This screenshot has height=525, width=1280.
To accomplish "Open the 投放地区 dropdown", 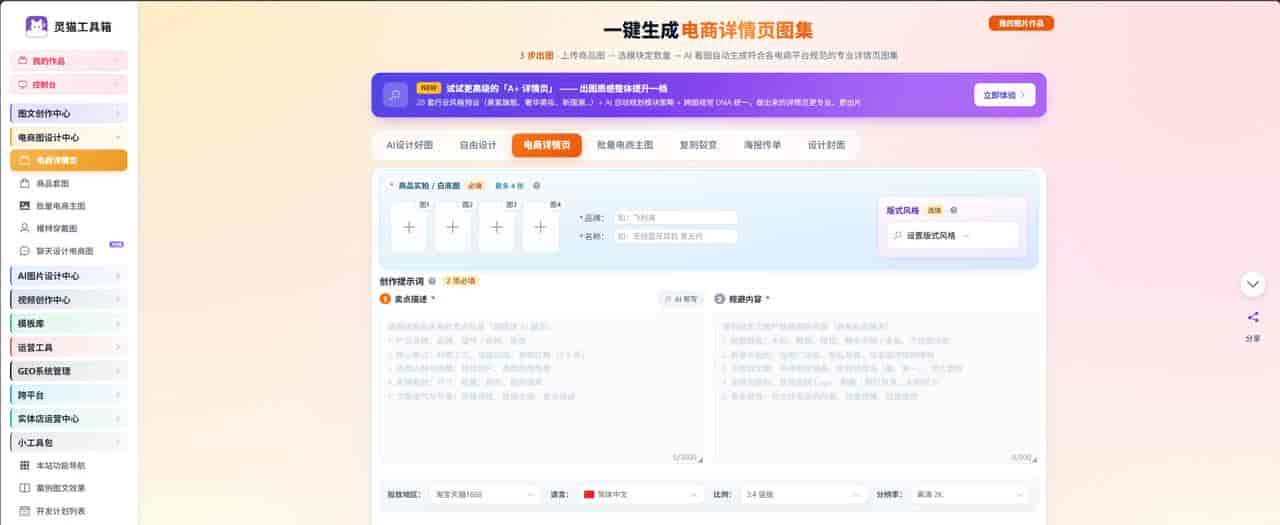I will [x=484, y=494].
